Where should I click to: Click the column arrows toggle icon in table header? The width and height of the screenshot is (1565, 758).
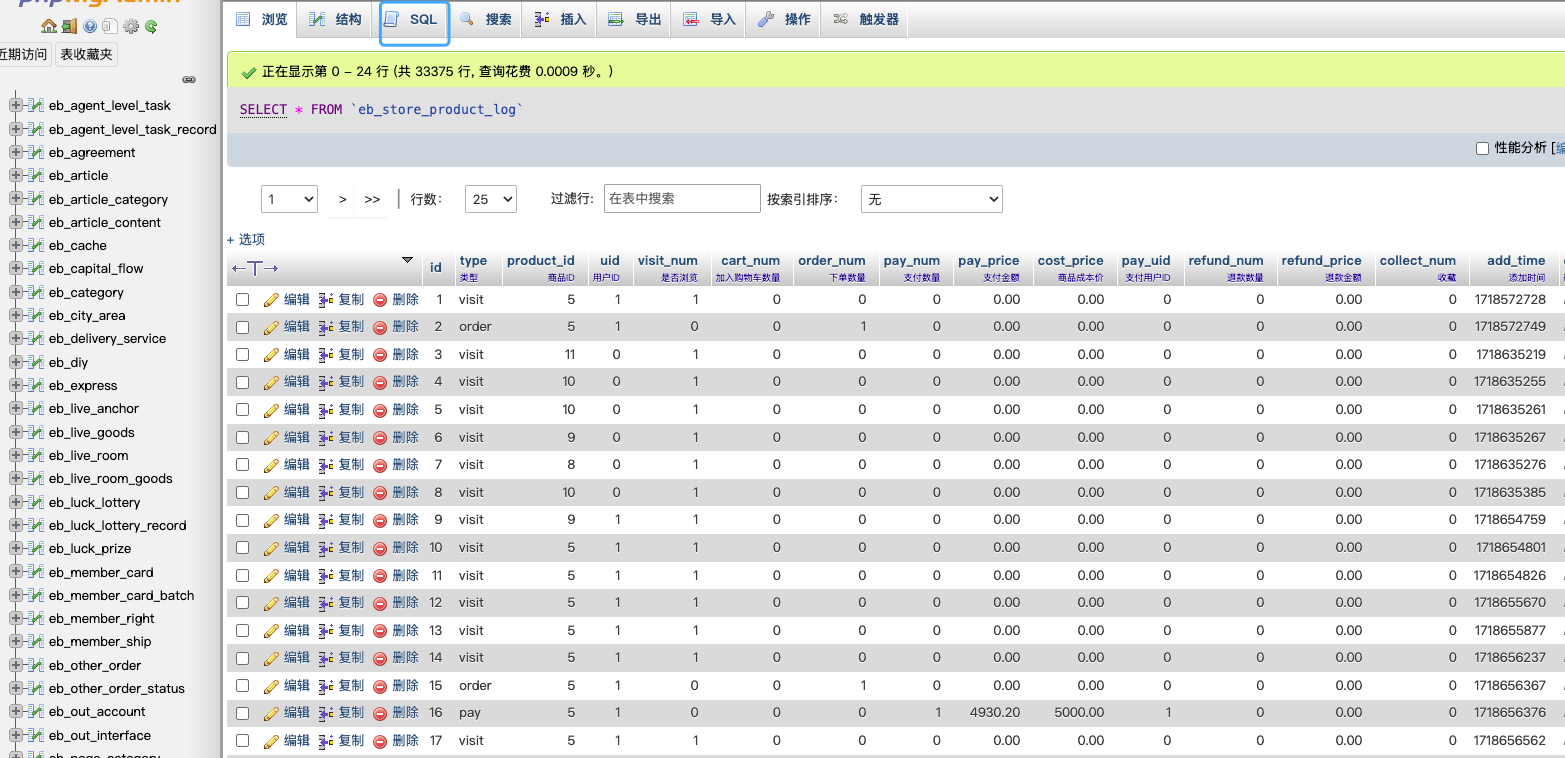point(255,268)
